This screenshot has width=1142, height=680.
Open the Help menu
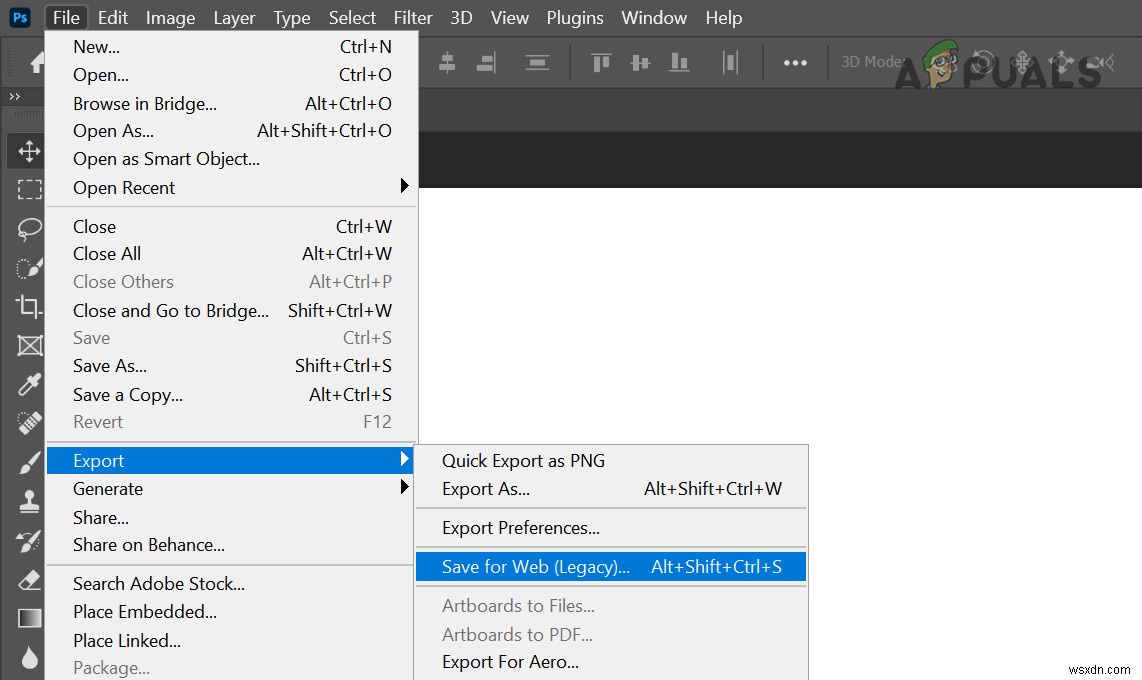coord(724,17)
